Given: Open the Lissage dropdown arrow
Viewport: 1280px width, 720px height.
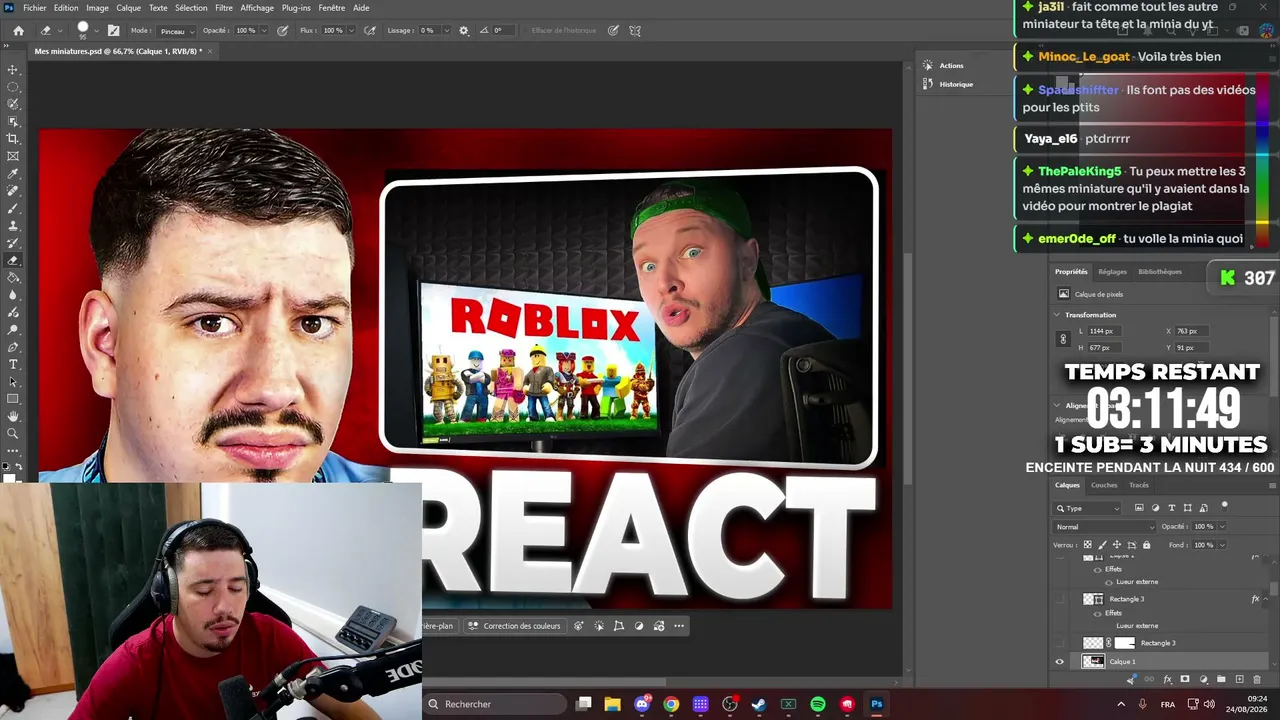Looking at the screenshot, I should [x=445, y=31].
